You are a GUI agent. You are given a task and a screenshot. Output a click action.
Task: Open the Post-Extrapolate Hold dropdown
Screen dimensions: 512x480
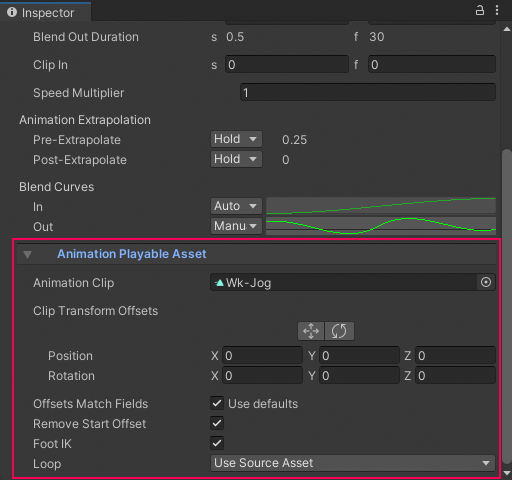(x=236, y=159)
